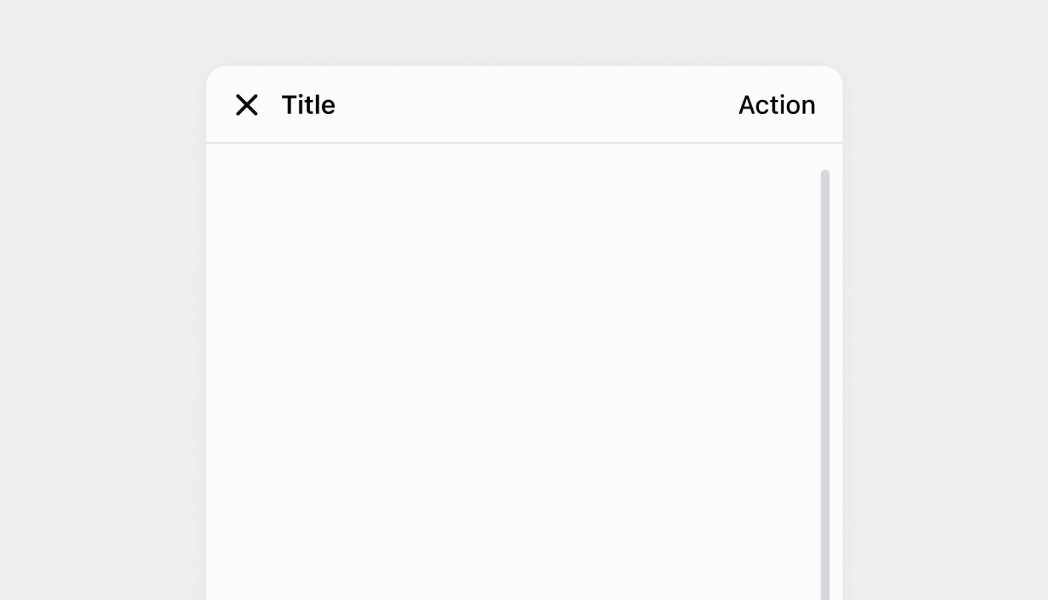Select the word Title in the header
The image size is (1048, 600).
(308, 105)
